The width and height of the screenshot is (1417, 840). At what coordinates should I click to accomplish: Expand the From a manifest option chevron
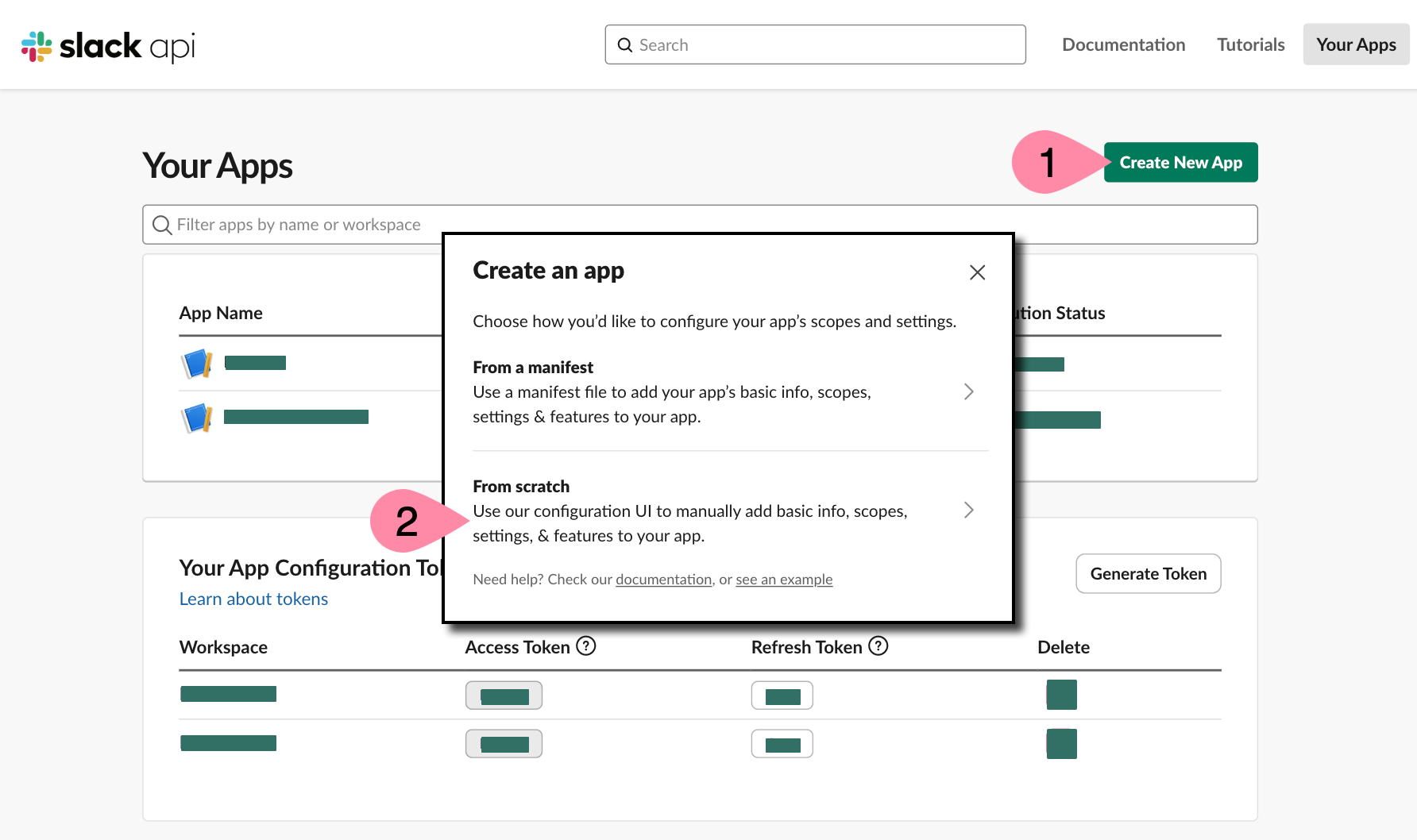point(968,391)
